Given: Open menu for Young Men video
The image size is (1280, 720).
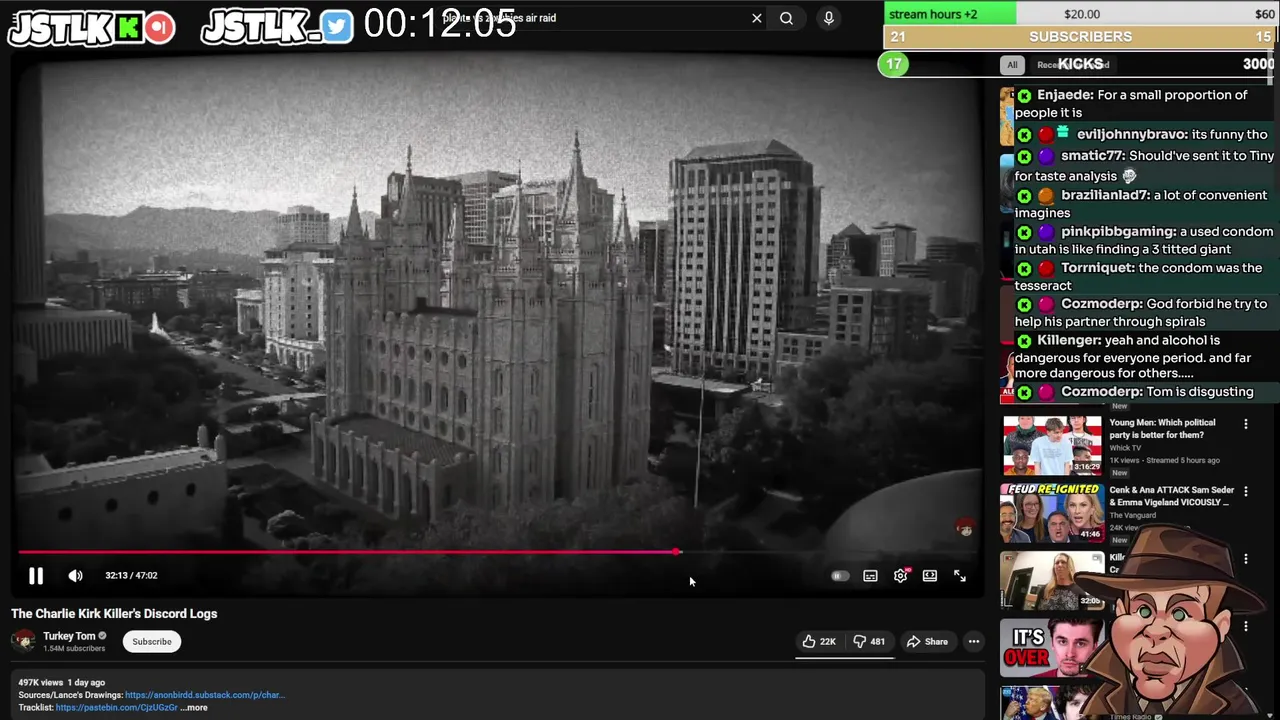Looking at the screenshot, I should 1245,424.
